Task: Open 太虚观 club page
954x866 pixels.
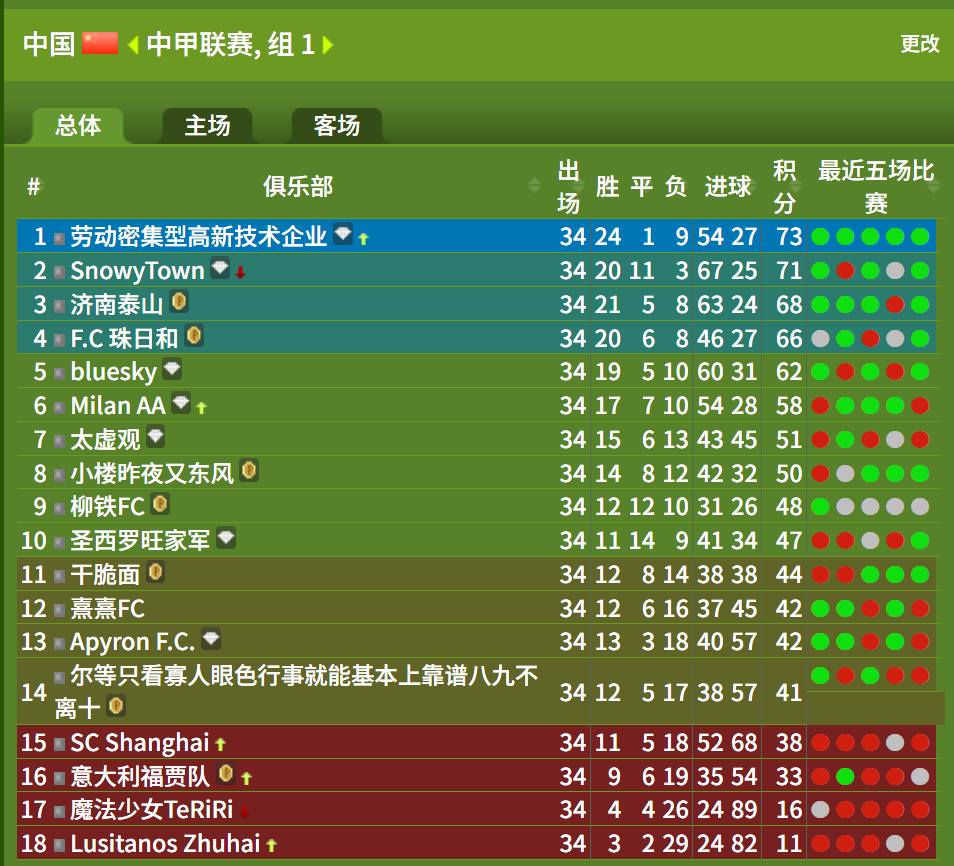Action: tap(105, 439)
